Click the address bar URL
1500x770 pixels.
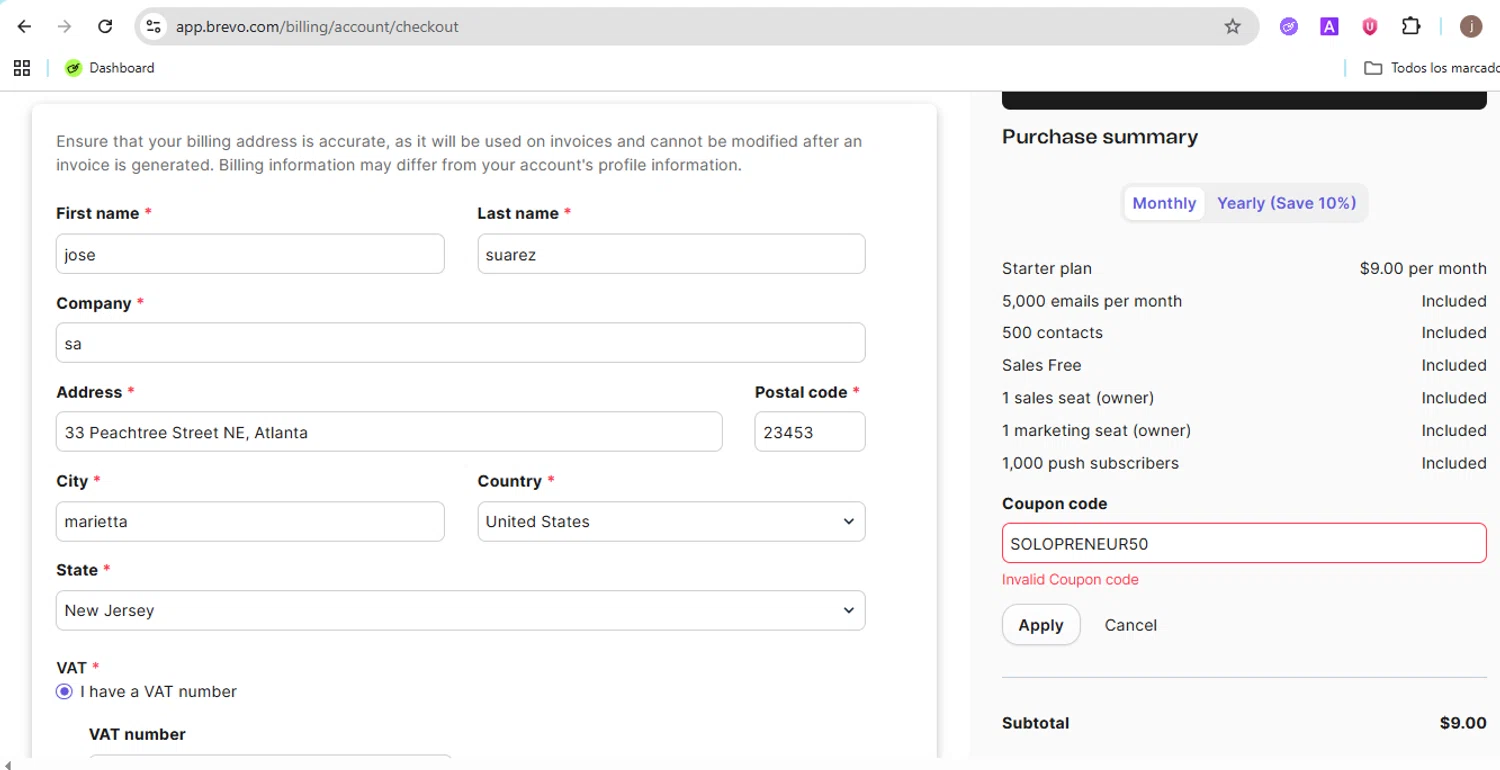coord(317,27)
